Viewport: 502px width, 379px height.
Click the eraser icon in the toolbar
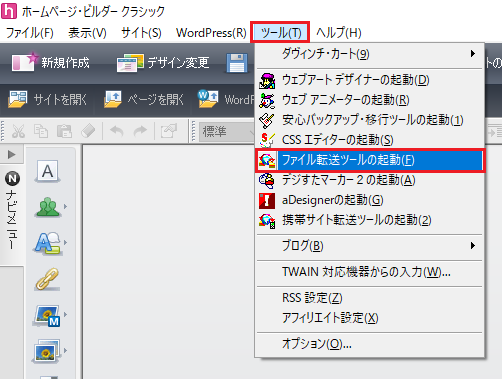88,131
